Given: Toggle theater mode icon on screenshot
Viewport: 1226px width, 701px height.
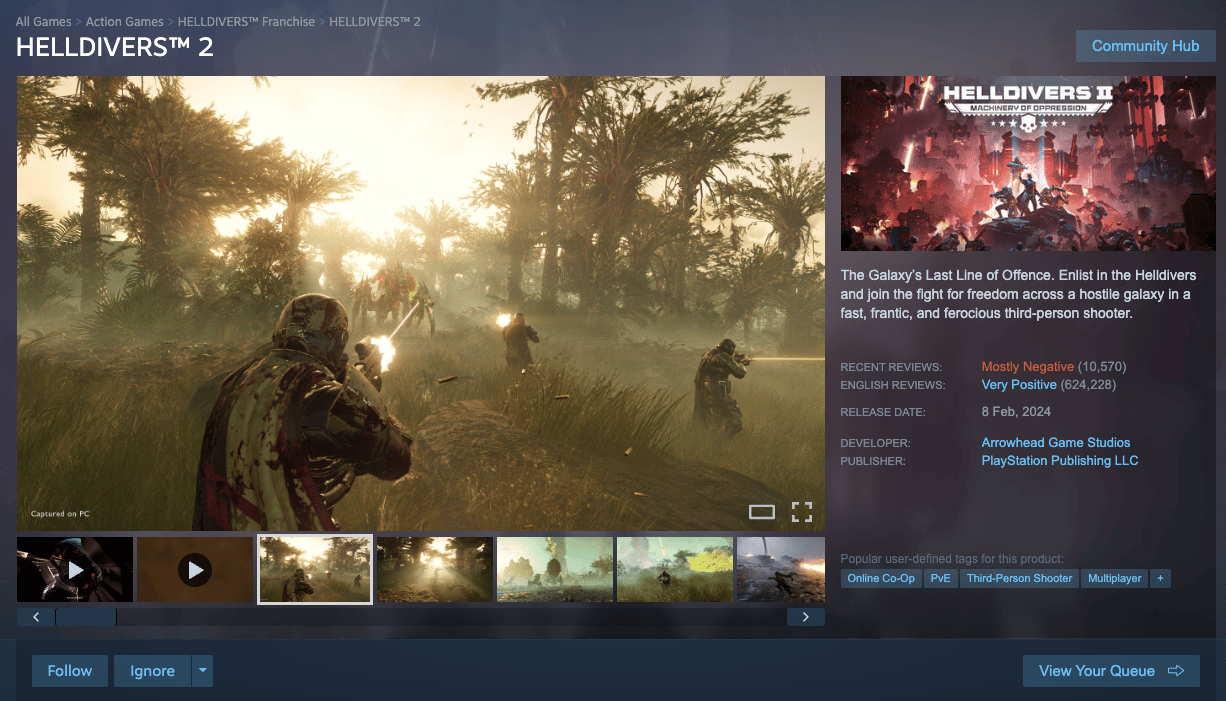Looking at the screenshot, I should point(762,512).
